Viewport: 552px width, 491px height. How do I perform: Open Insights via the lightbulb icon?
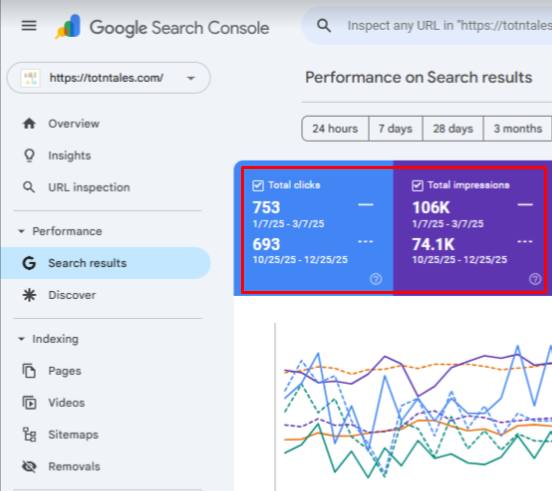pos(29,155)
